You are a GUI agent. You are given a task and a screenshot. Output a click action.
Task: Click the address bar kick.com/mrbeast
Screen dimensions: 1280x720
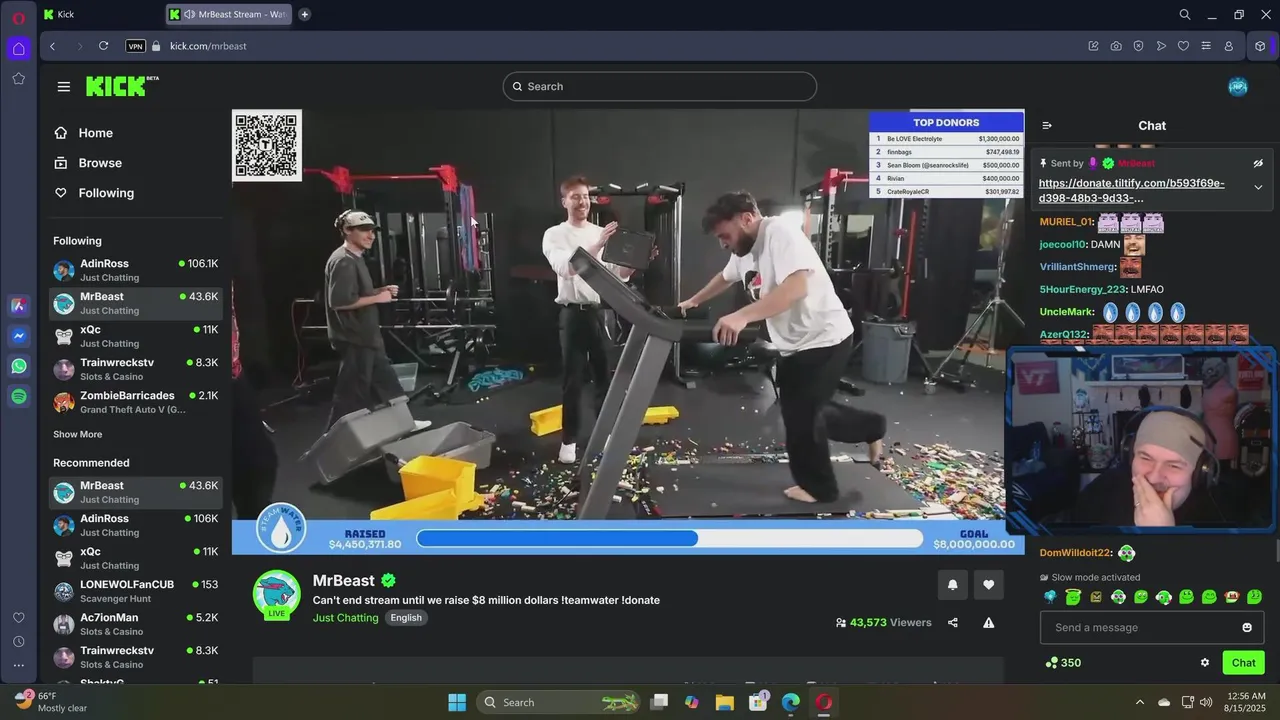point(208,46)
